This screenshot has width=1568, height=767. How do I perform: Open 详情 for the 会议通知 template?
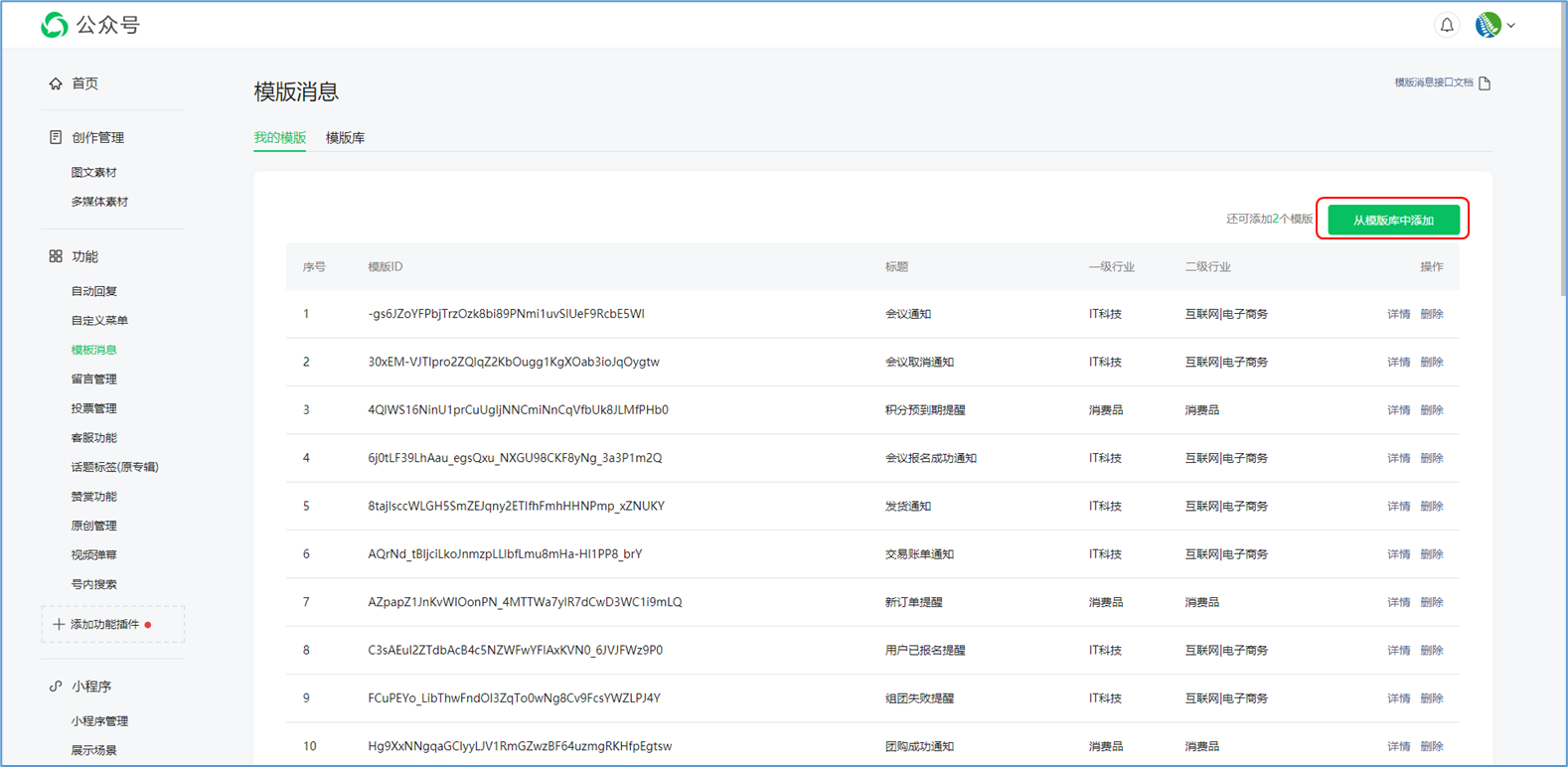[x=1398, y=314]
